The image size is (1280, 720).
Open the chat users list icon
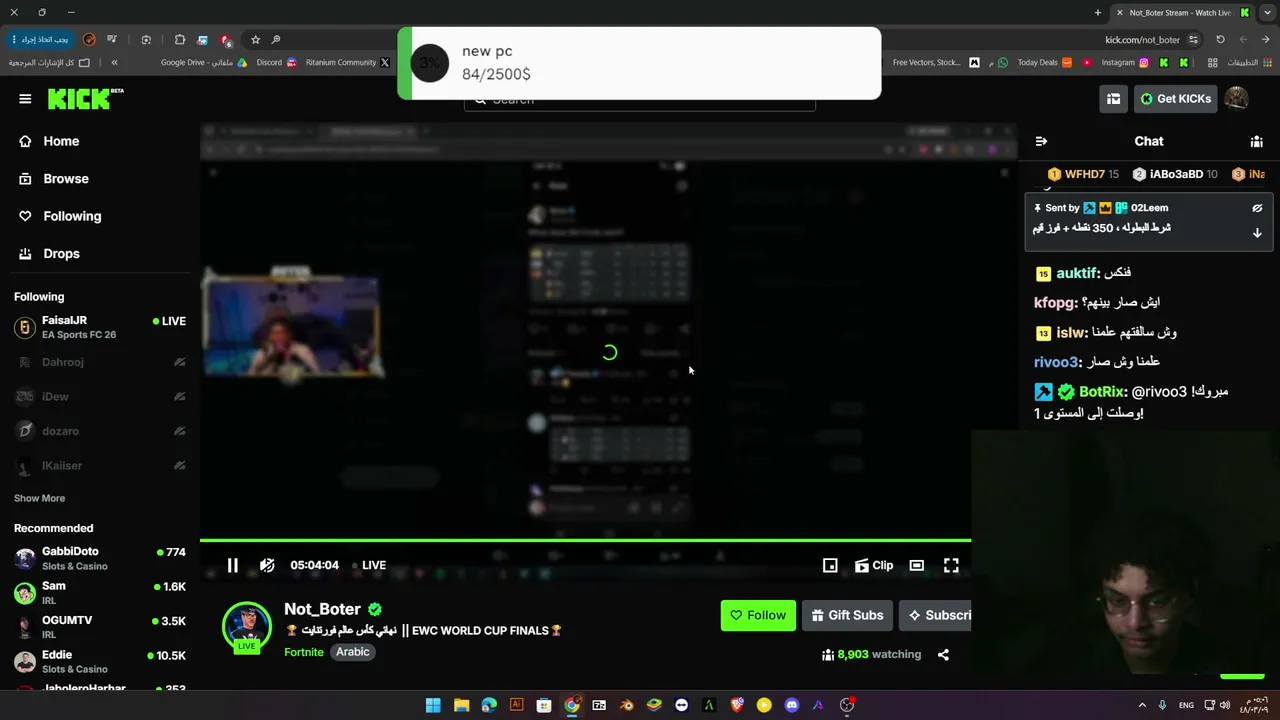pos(1256,141)
